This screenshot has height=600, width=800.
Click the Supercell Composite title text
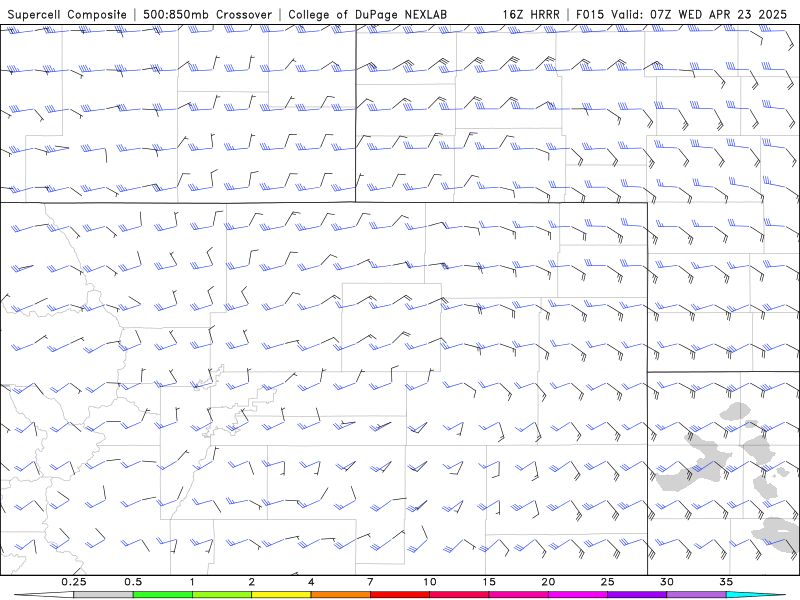coord(67,14)
